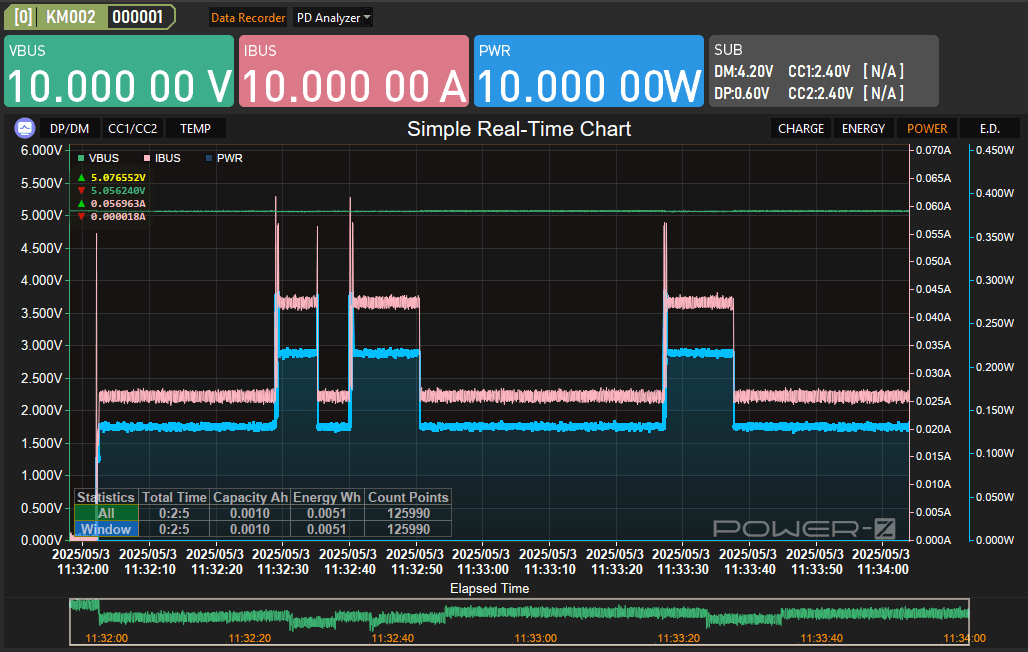This screenshot has height=652, width=1028.
Task: Click the KM002 device badge
Action: coord(70,17)
